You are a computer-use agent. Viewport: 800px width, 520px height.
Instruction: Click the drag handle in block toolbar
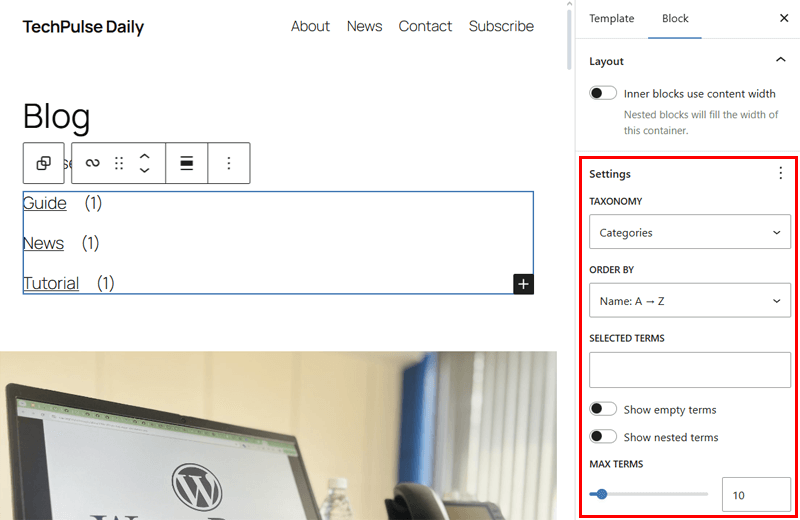(x=119, y=163)
